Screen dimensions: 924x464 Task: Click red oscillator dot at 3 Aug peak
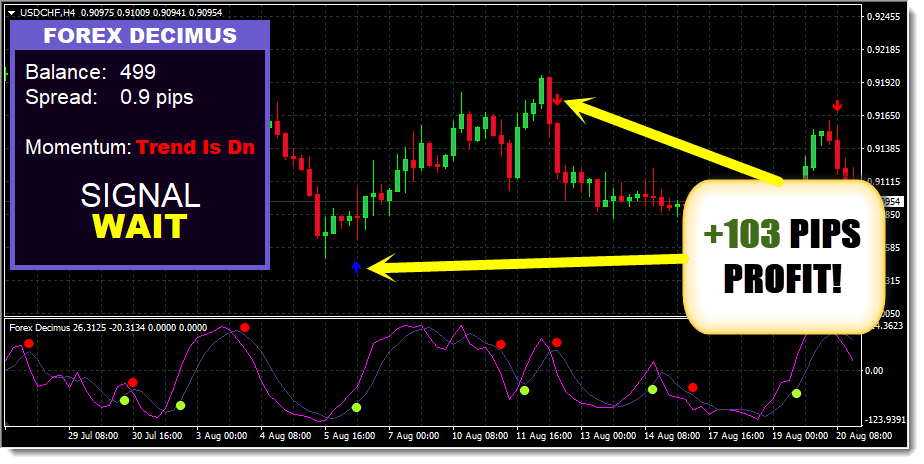point(245,327)
